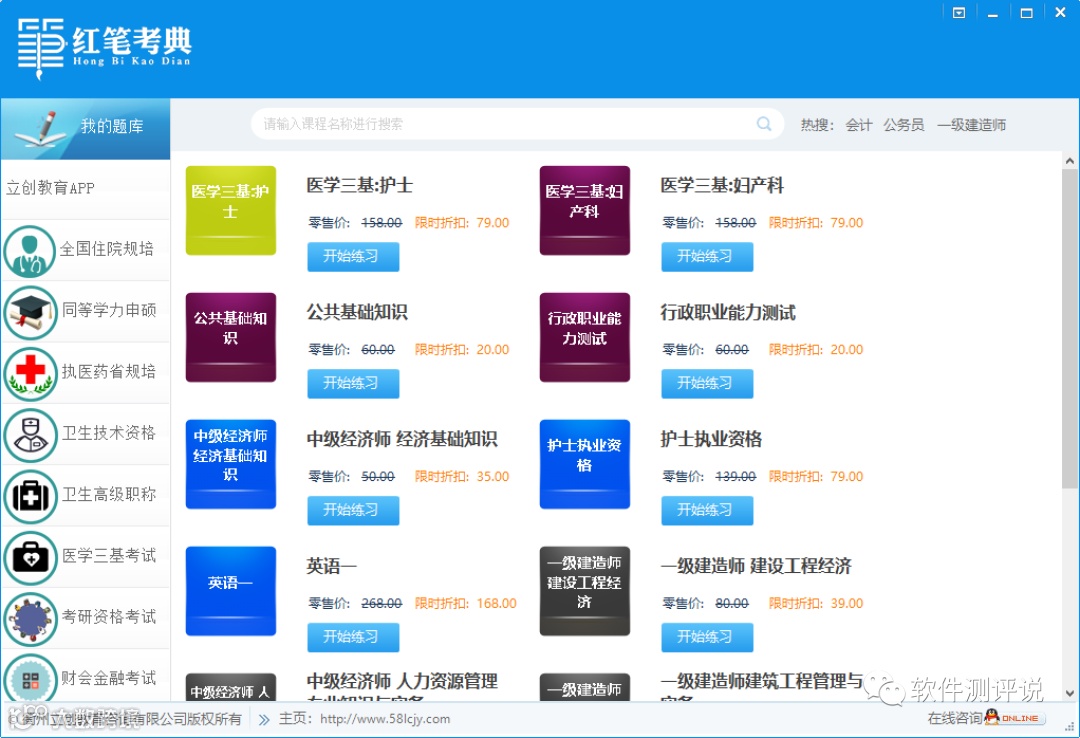Click the scrollbar down arrow
Image resolution: width=1080 pixels, height=738 pixels.
click(1070, 694)
